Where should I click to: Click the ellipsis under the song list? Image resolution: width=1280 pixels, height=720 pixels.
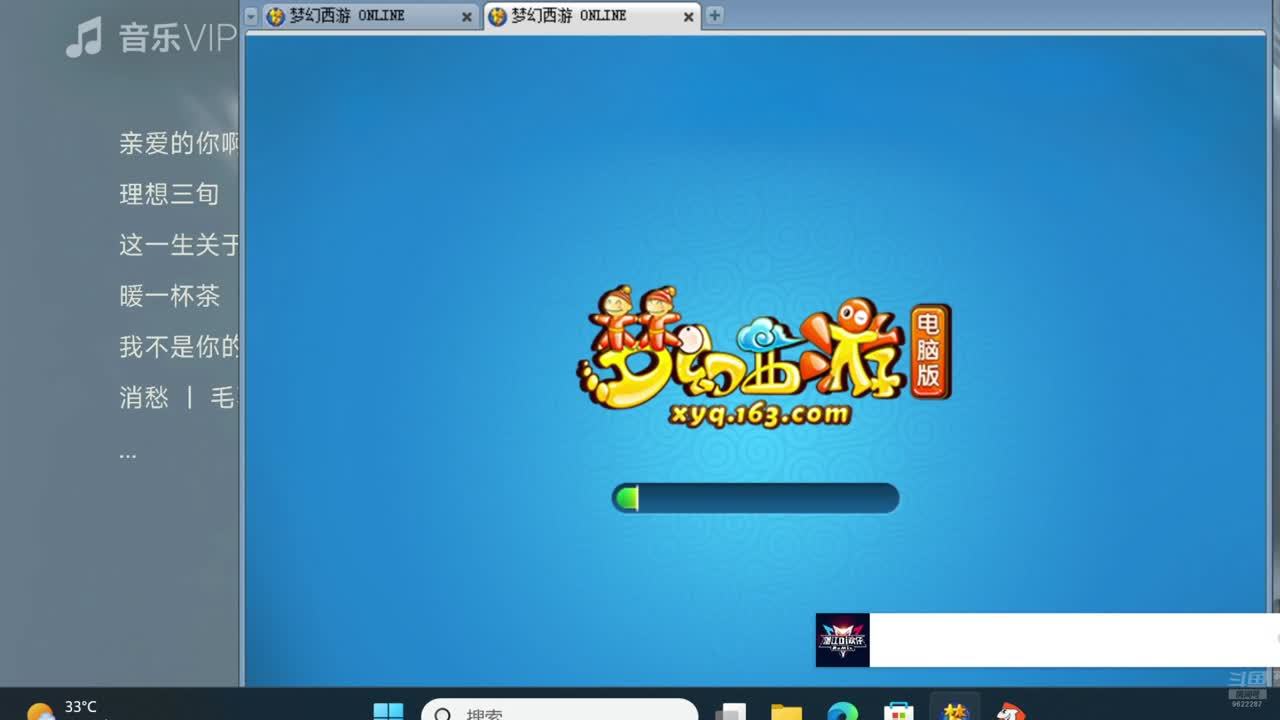click(127, 455)
